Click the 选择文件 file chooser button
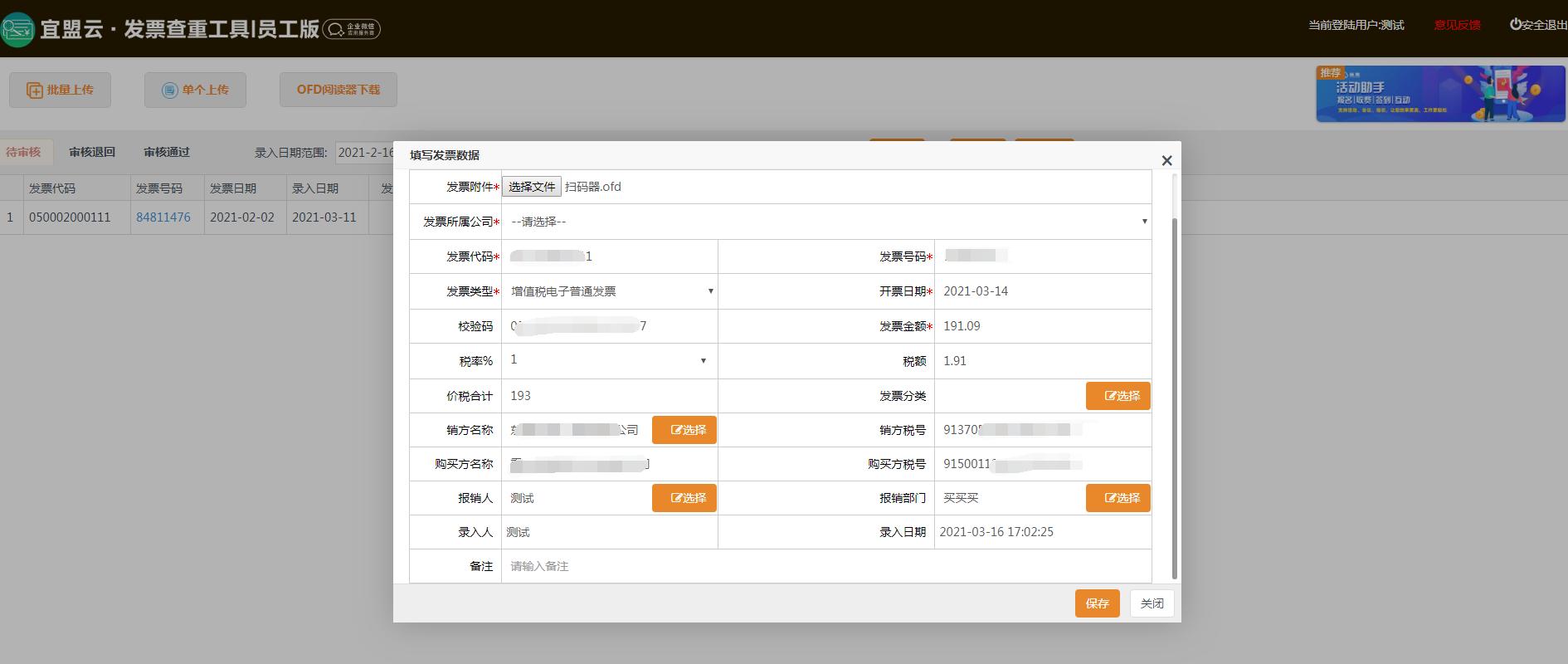1568x664 pixels. pos(532,187)
